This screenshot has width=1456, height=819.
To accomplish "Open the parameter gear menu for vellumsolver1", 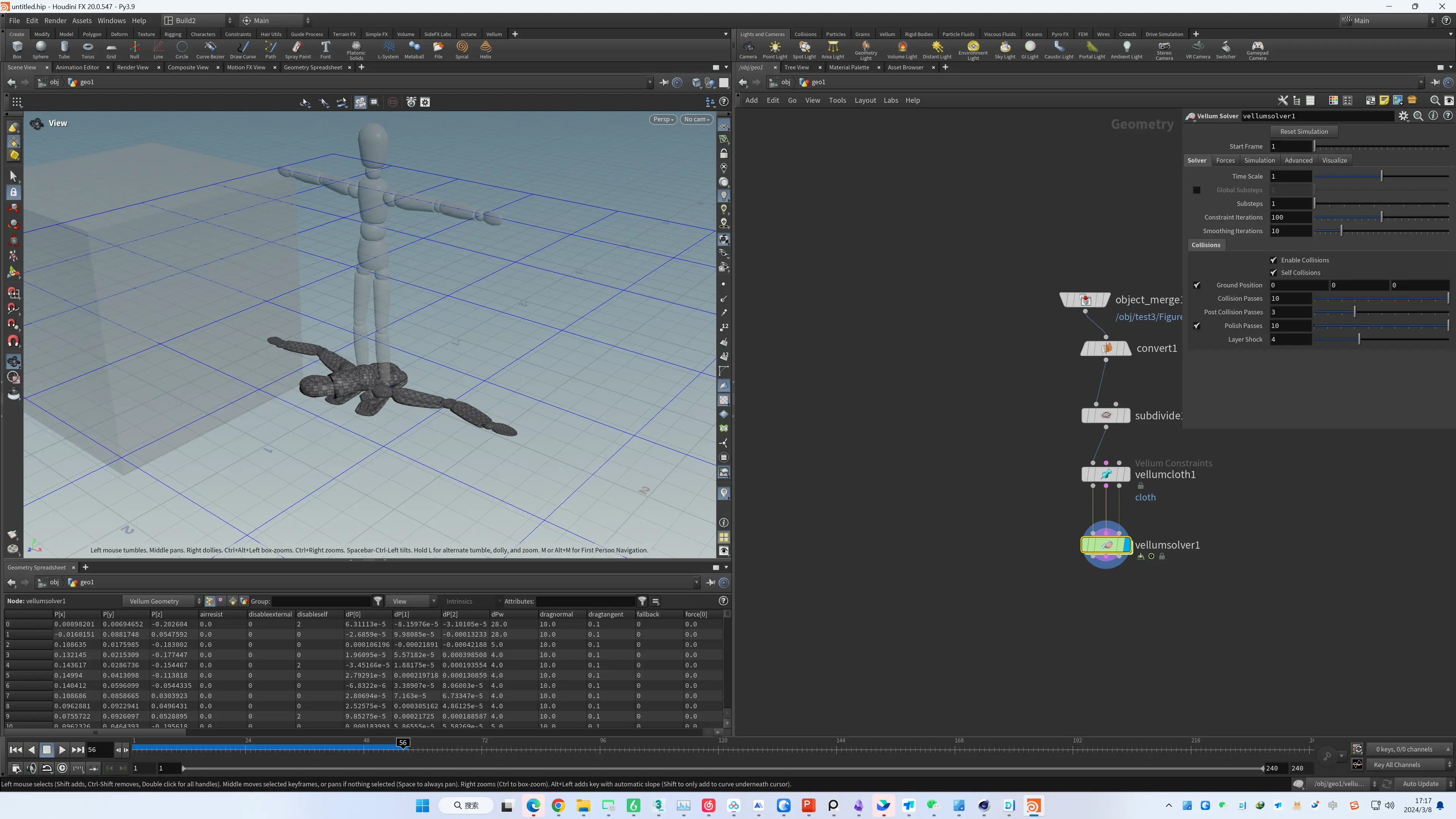I will pos(1403,116).
